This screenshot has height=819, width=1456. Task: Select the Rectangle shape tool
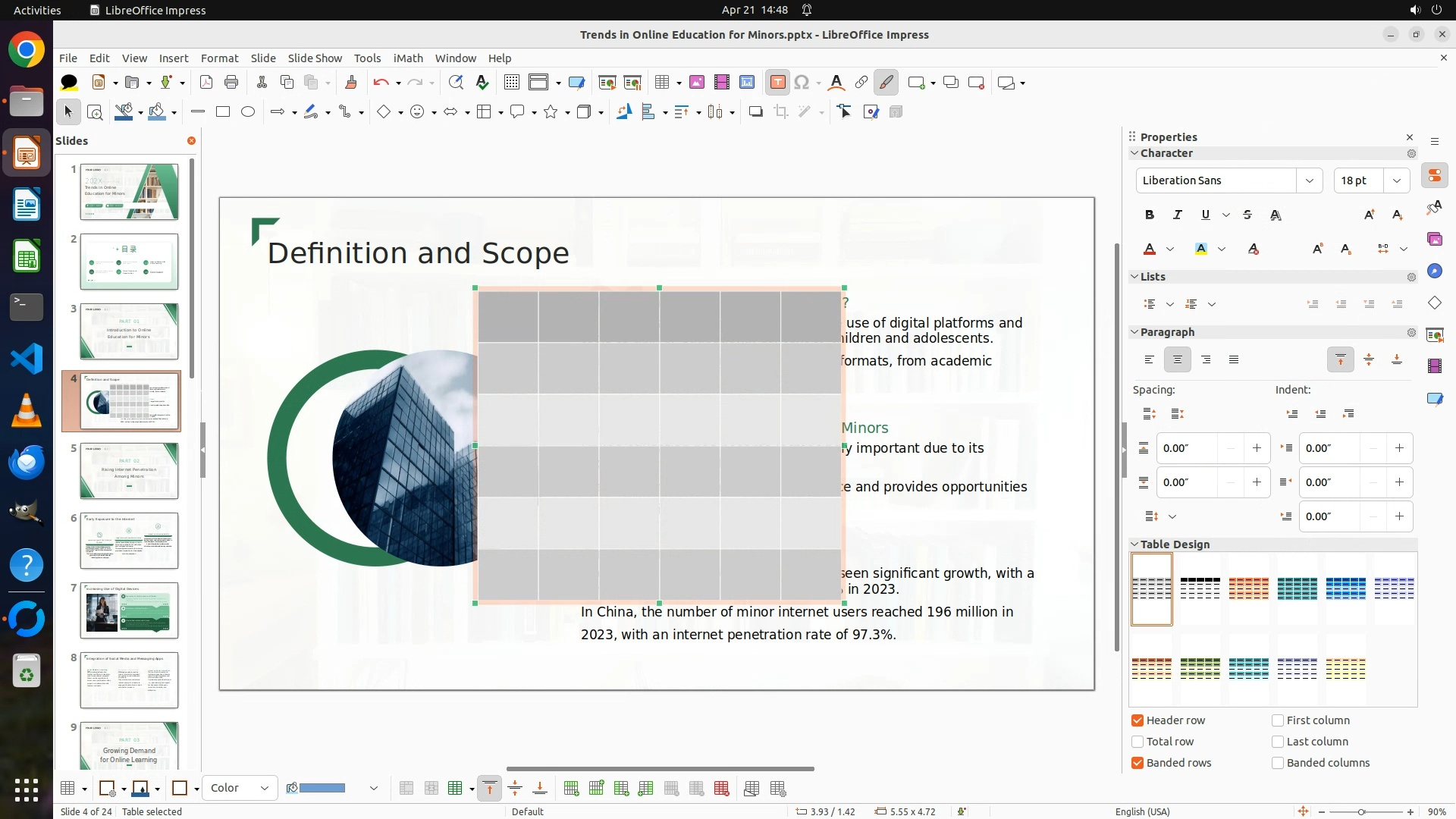pos(222,111)
